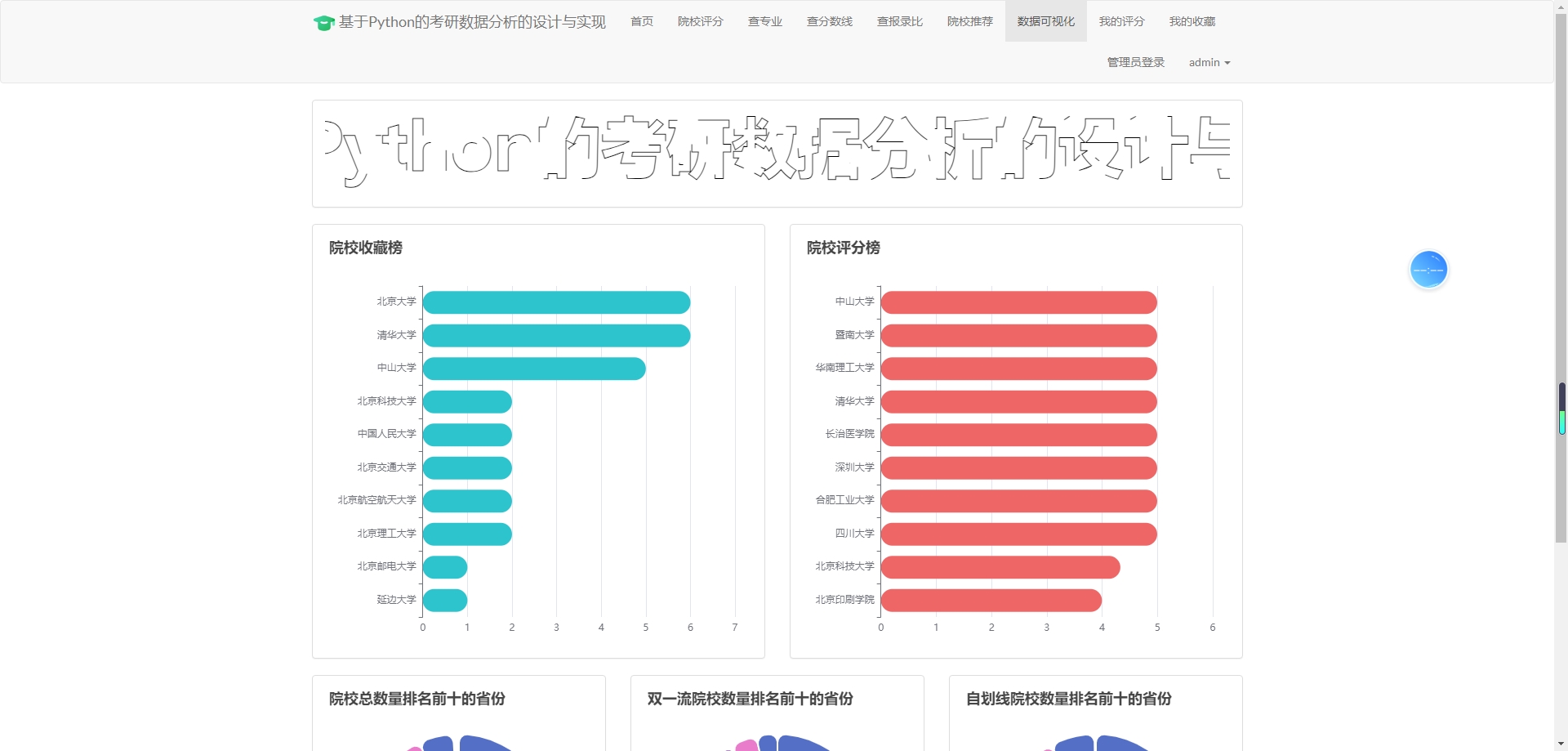Viewport: 1568px width, 751px height.
Task: Open 院校推荐 in navigation bar
Action: coord(970,21)
